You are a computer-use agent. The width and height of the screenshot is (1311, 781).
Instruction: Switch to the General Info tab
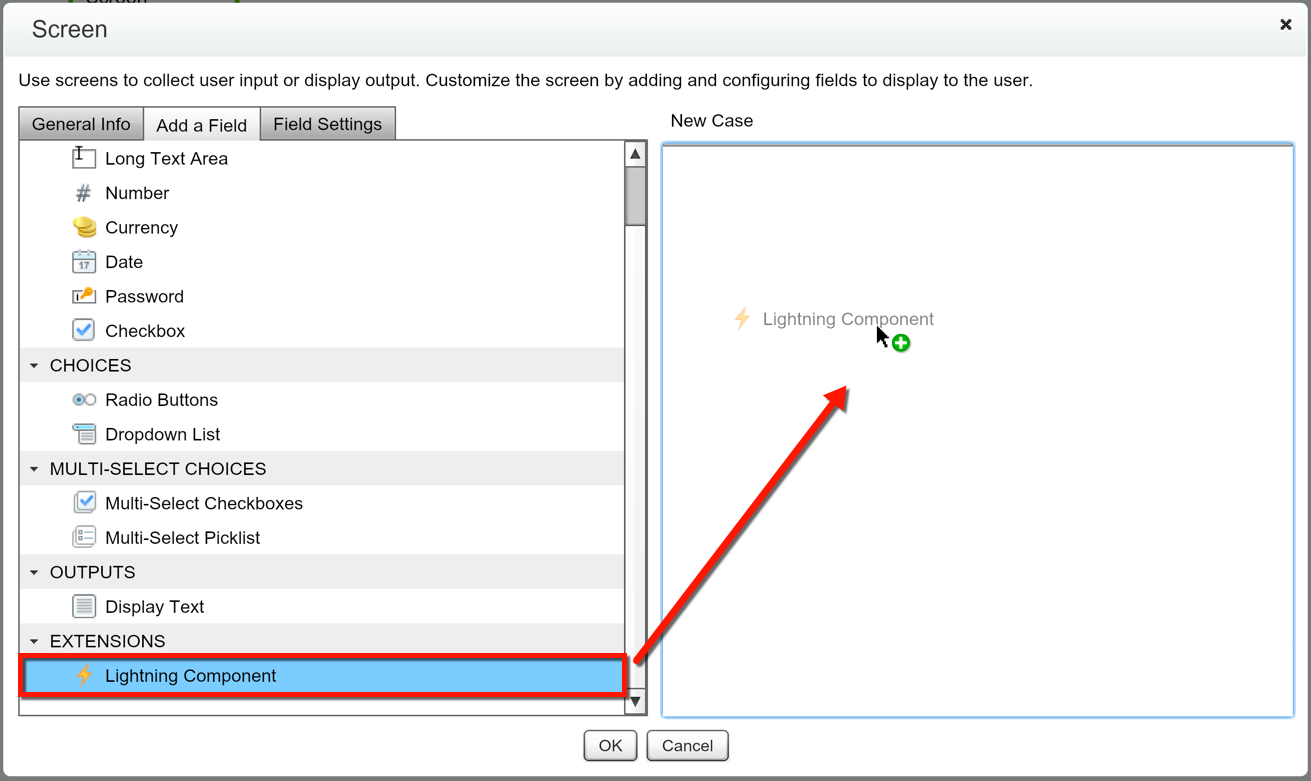point(80,123)
